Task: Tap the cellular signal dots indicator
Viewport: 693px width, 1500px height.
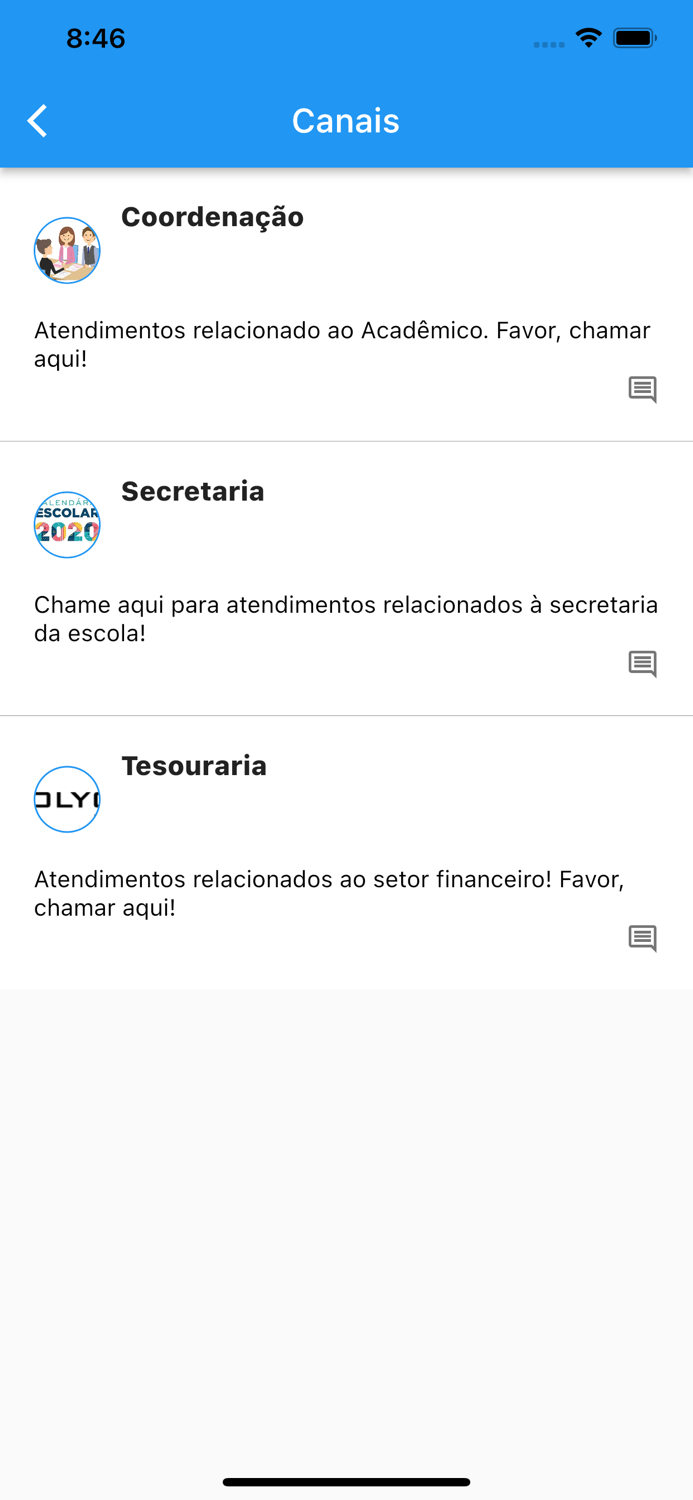Action: 549,44
